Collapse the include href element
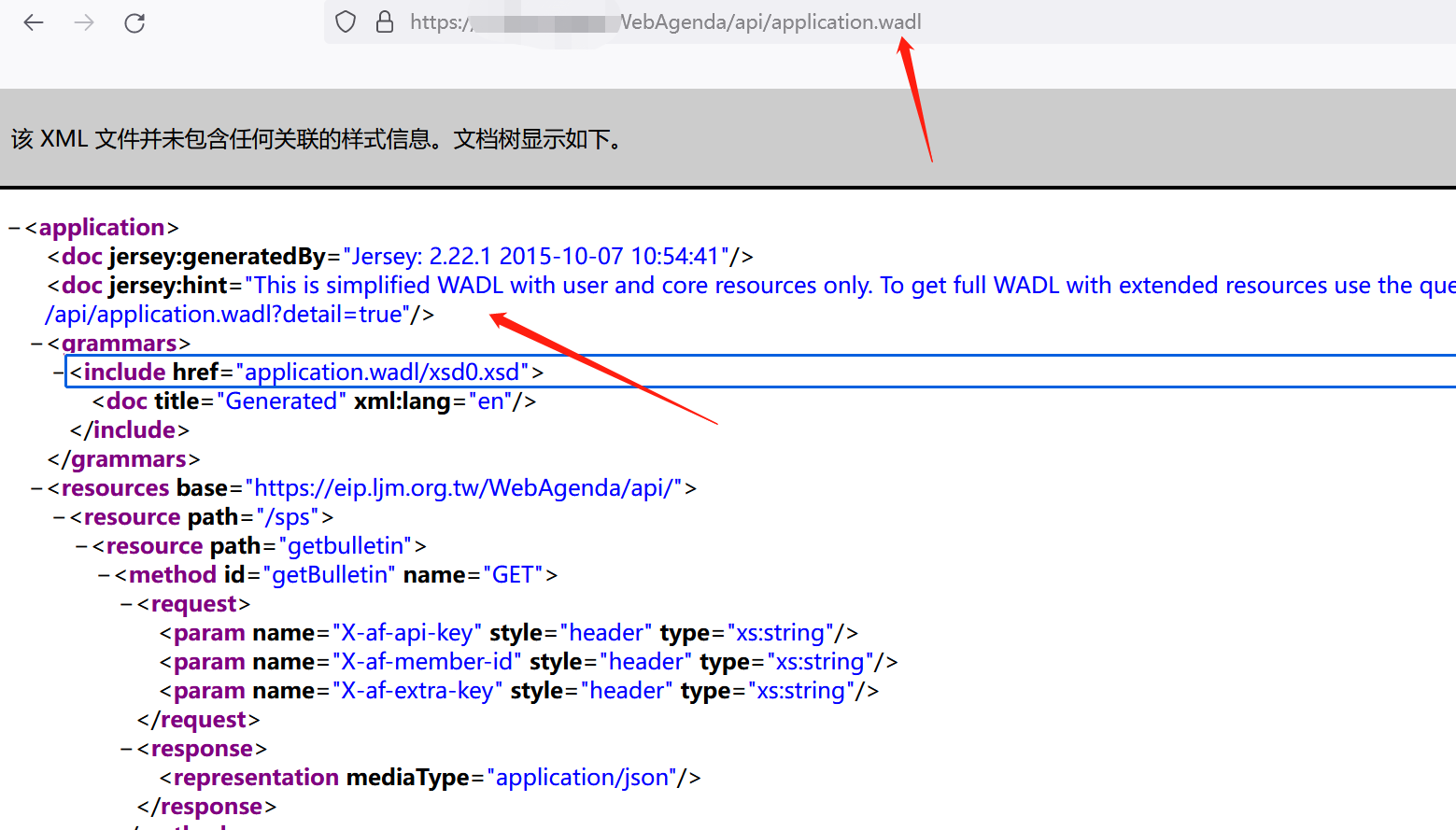 click(59, 373)
